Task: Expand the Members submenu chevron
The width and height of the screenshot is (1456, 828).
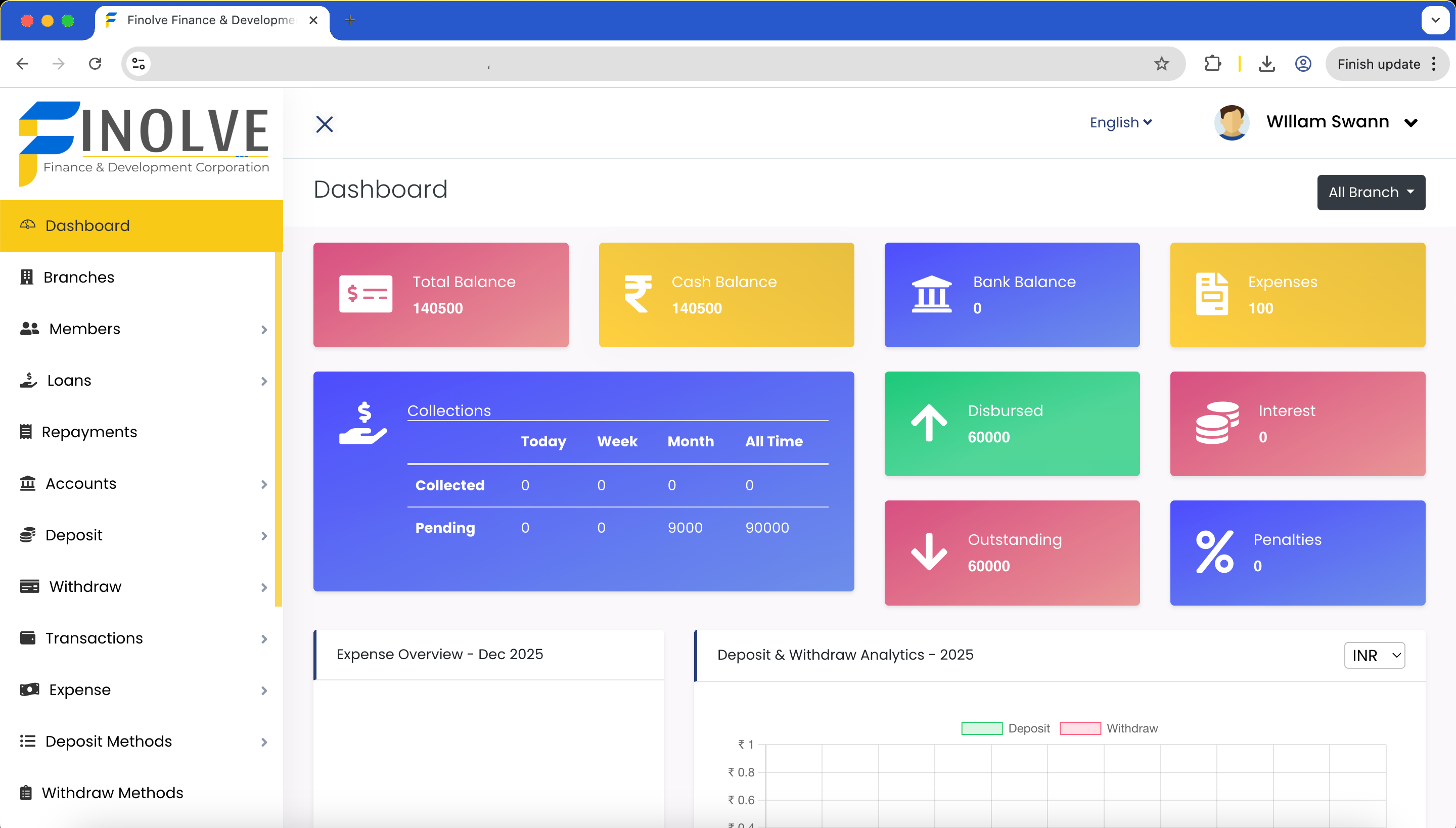Action: [x=263, y=330]
